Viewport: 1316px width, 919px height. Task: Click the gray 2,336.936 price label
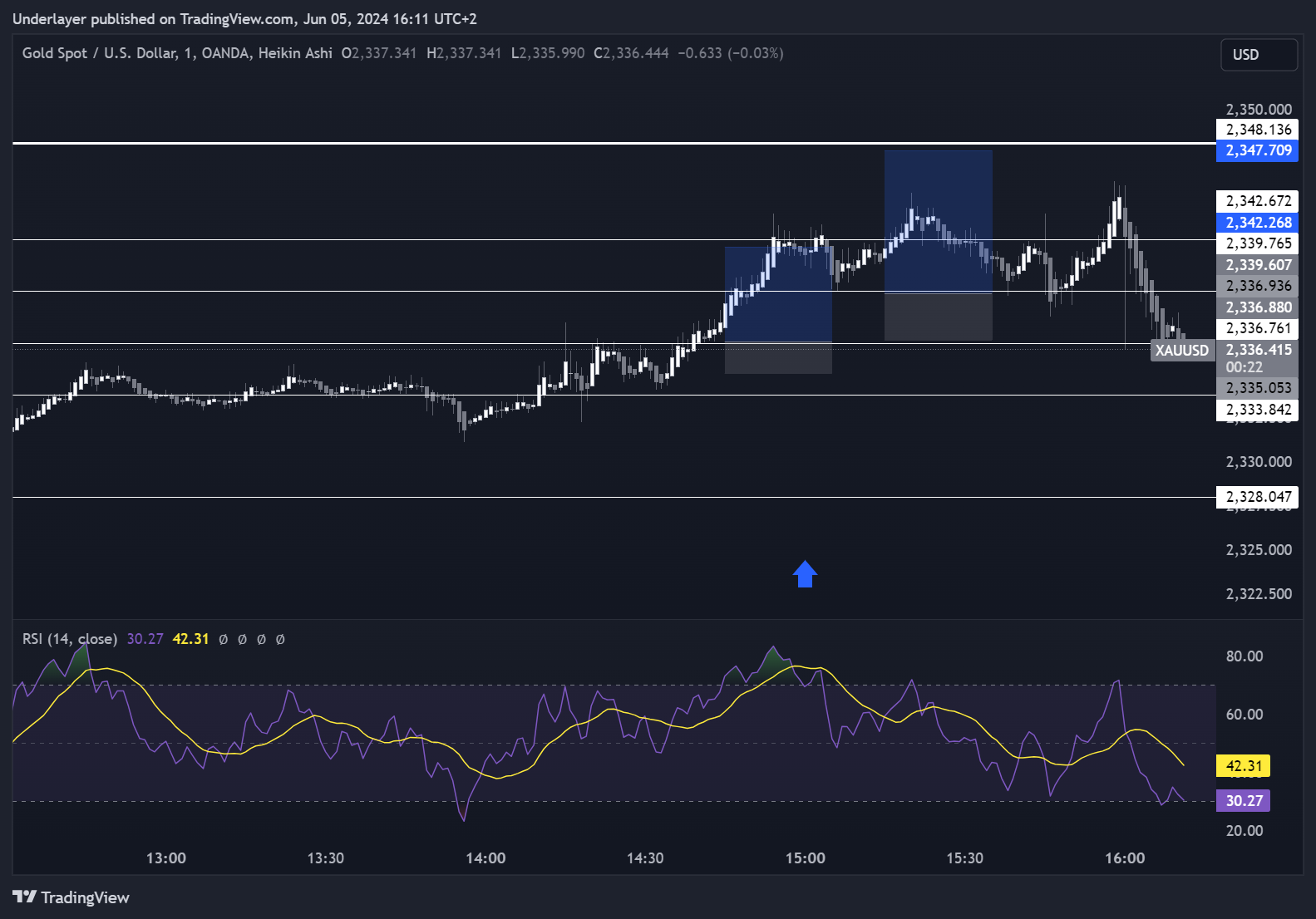coord(1257,286)
